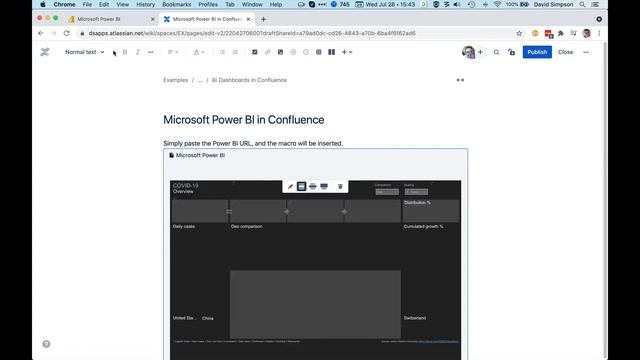
Task: Open the text alignment dropdown
Action: [x=173, y=52]
